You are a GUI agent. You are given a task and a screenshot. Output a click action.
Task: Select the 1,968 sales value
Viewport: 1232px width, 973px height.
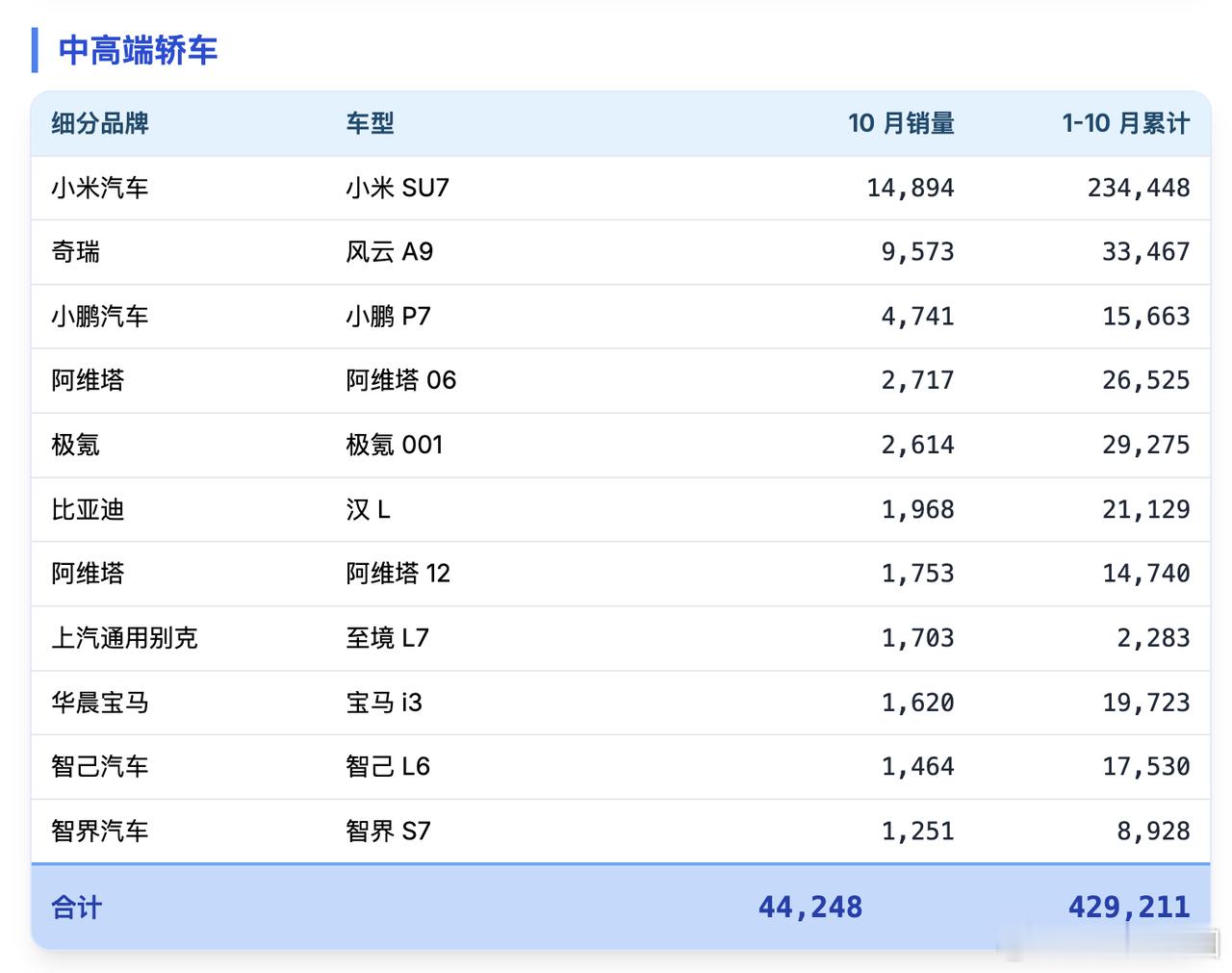coord(918,509)
